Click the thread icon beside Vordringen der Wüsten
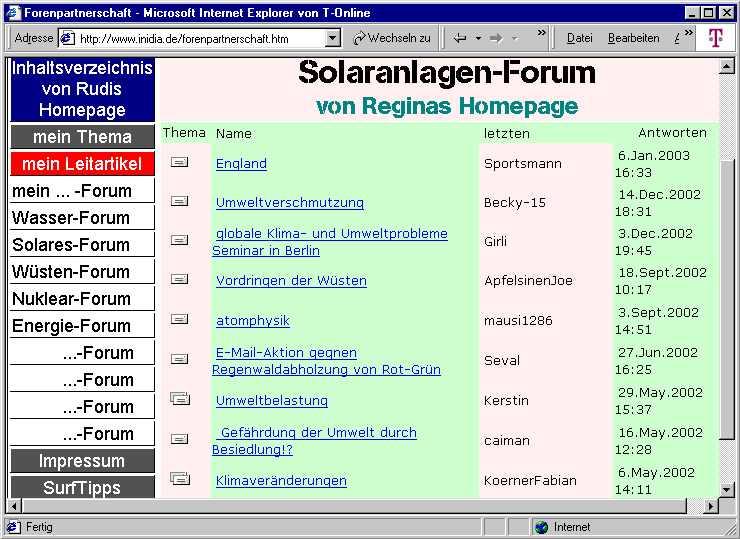Screen dimensions: 740x539 pos(179,279)
